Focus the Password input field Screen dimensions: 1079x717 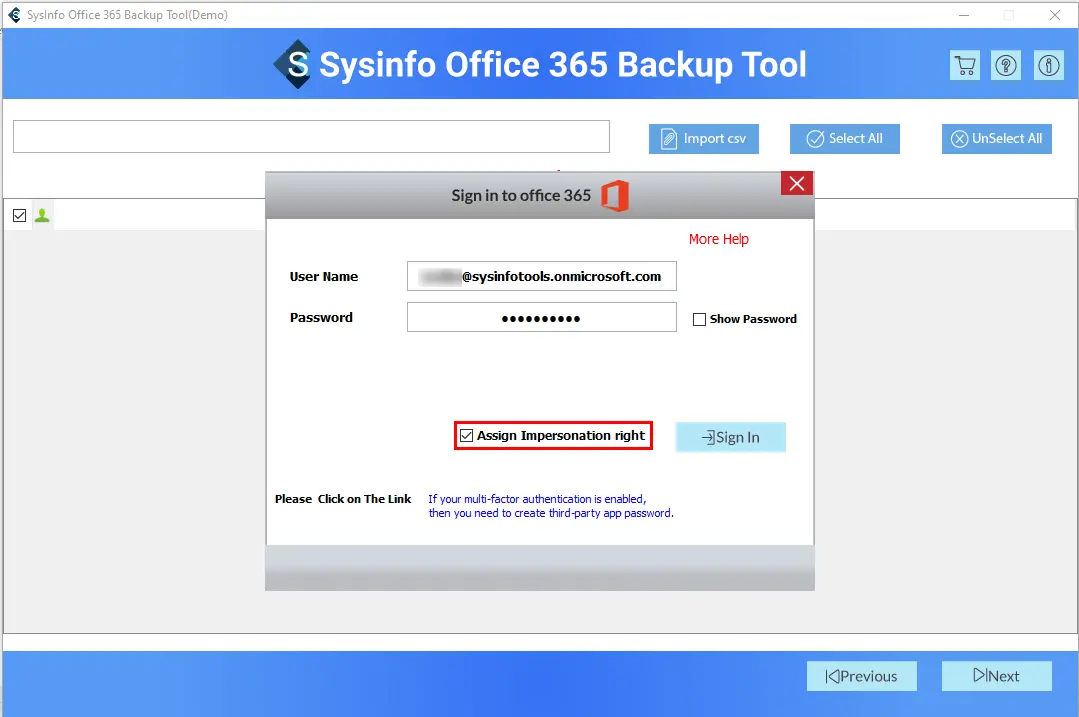(542, 317)
